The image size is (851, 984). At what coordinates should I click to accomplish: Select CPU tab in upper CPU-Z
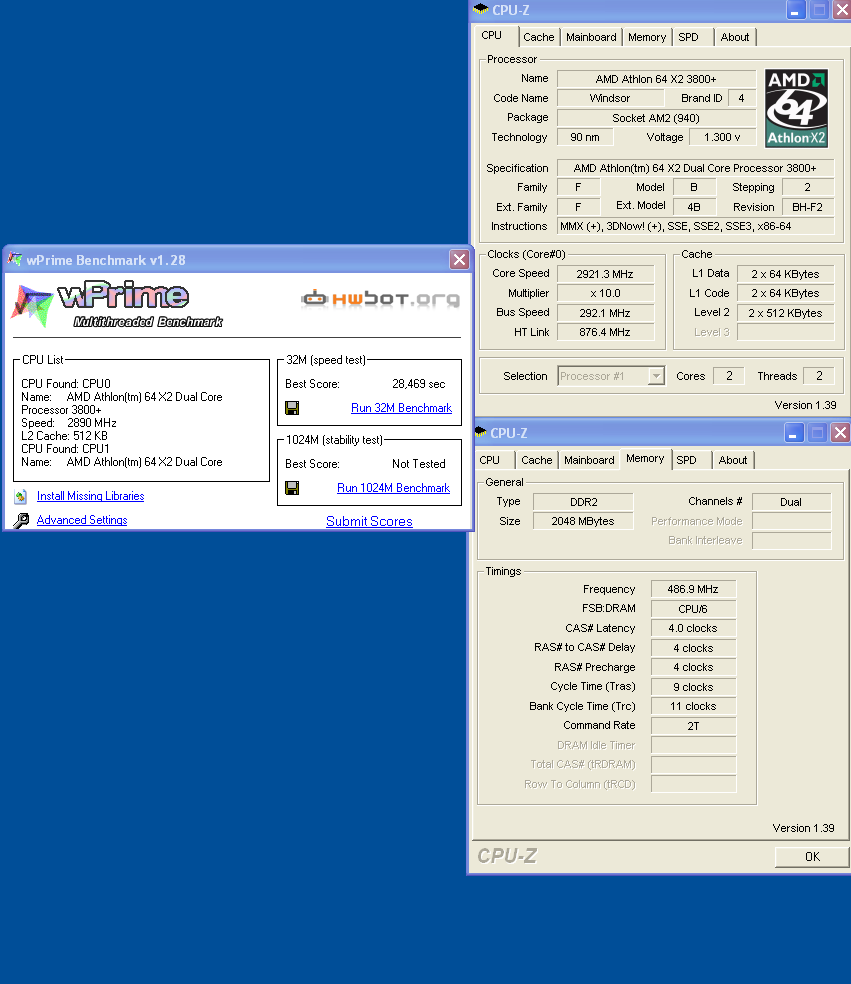click(x=491, y=36)
